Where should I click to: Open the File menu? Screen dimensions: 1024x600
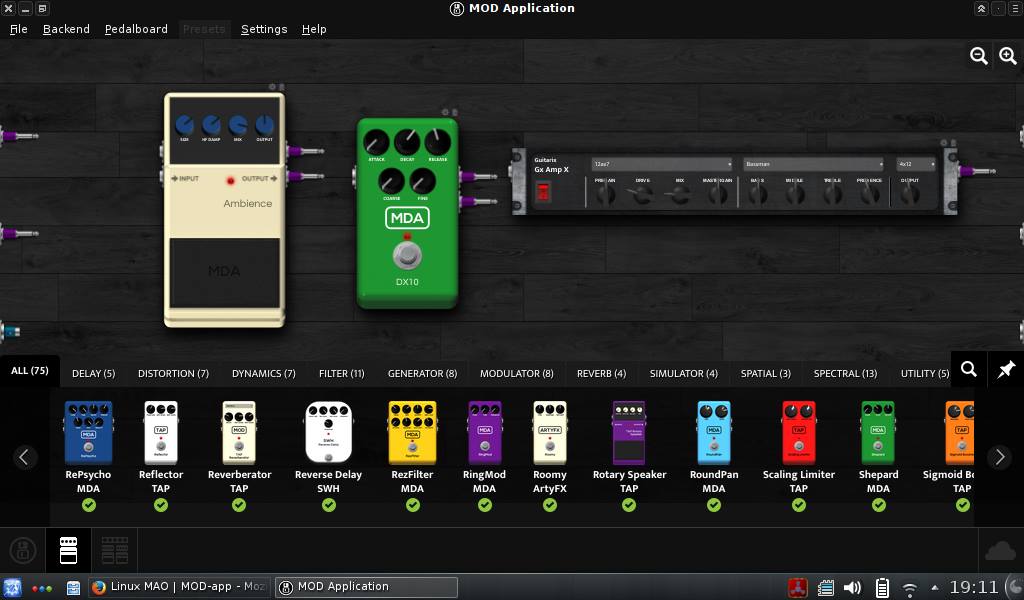[18, 29]
